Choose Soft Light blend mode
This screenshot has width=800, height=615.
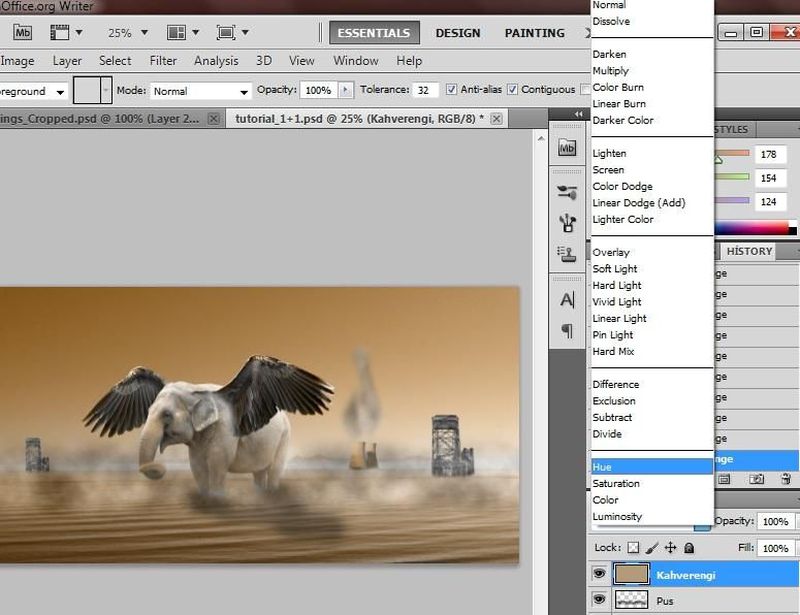pos(614,269)
